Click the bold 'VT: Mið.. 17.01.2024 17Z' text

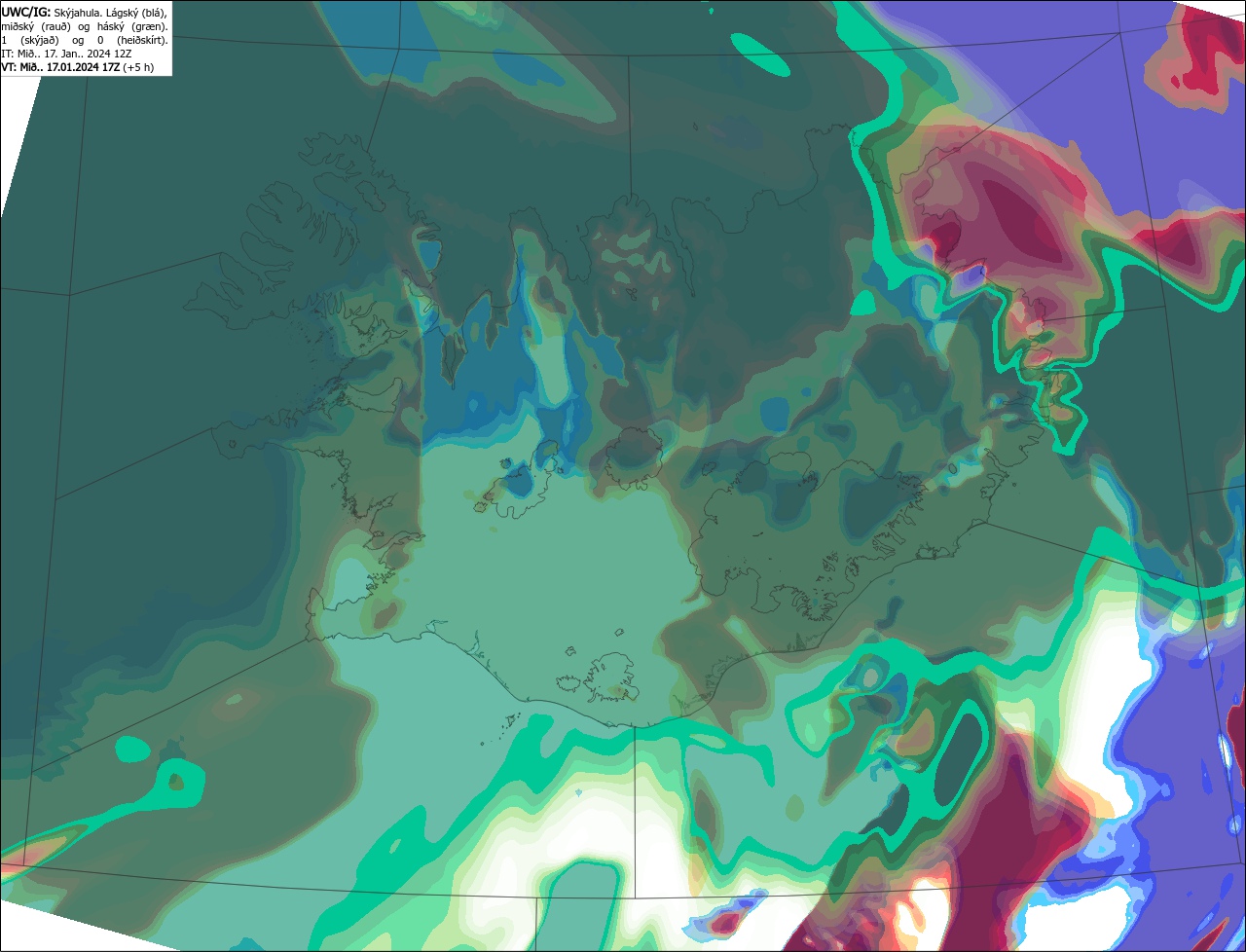point(60,67)
